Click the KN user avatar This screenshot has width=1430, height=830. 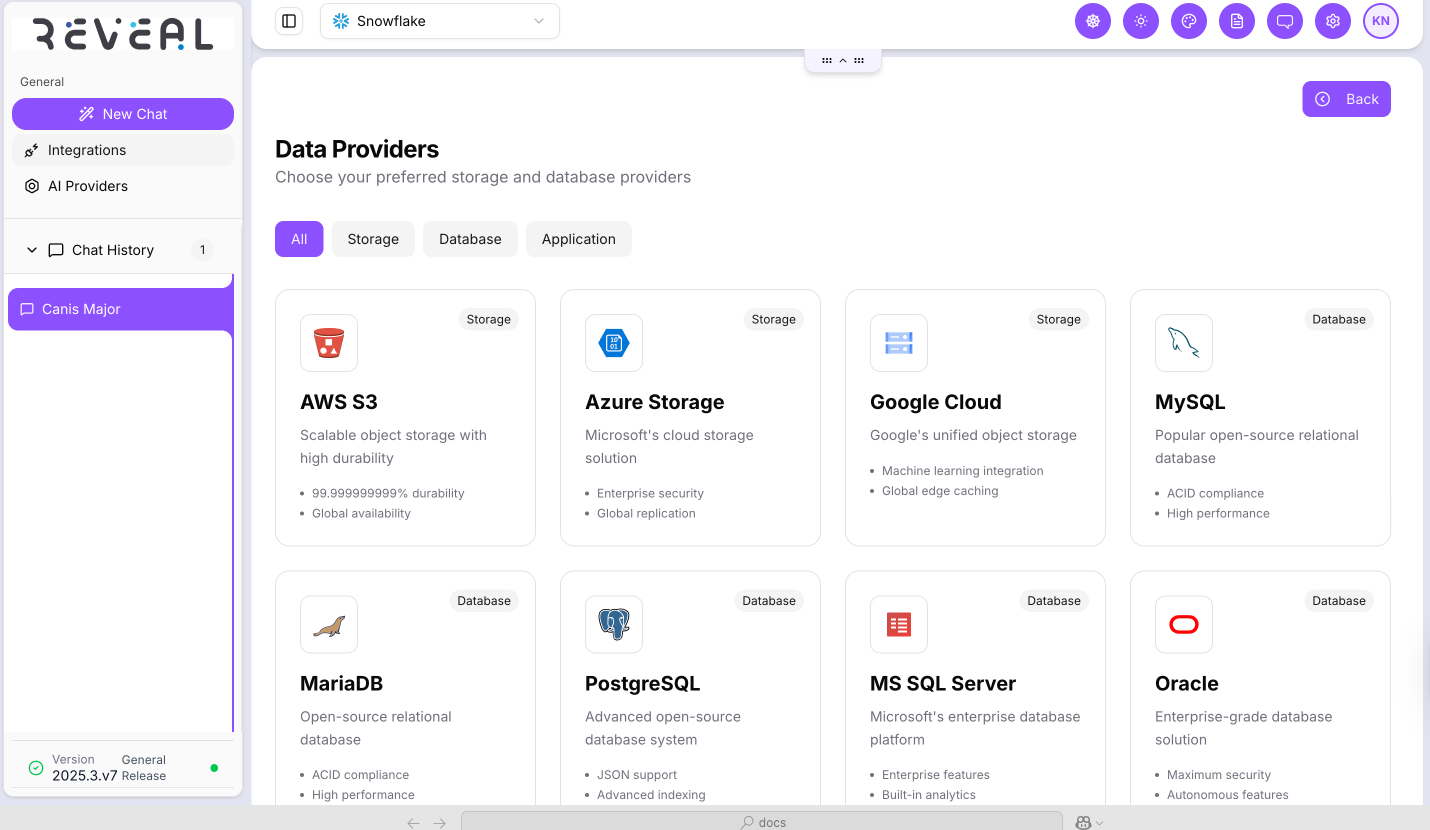[x=1380, y=21]
